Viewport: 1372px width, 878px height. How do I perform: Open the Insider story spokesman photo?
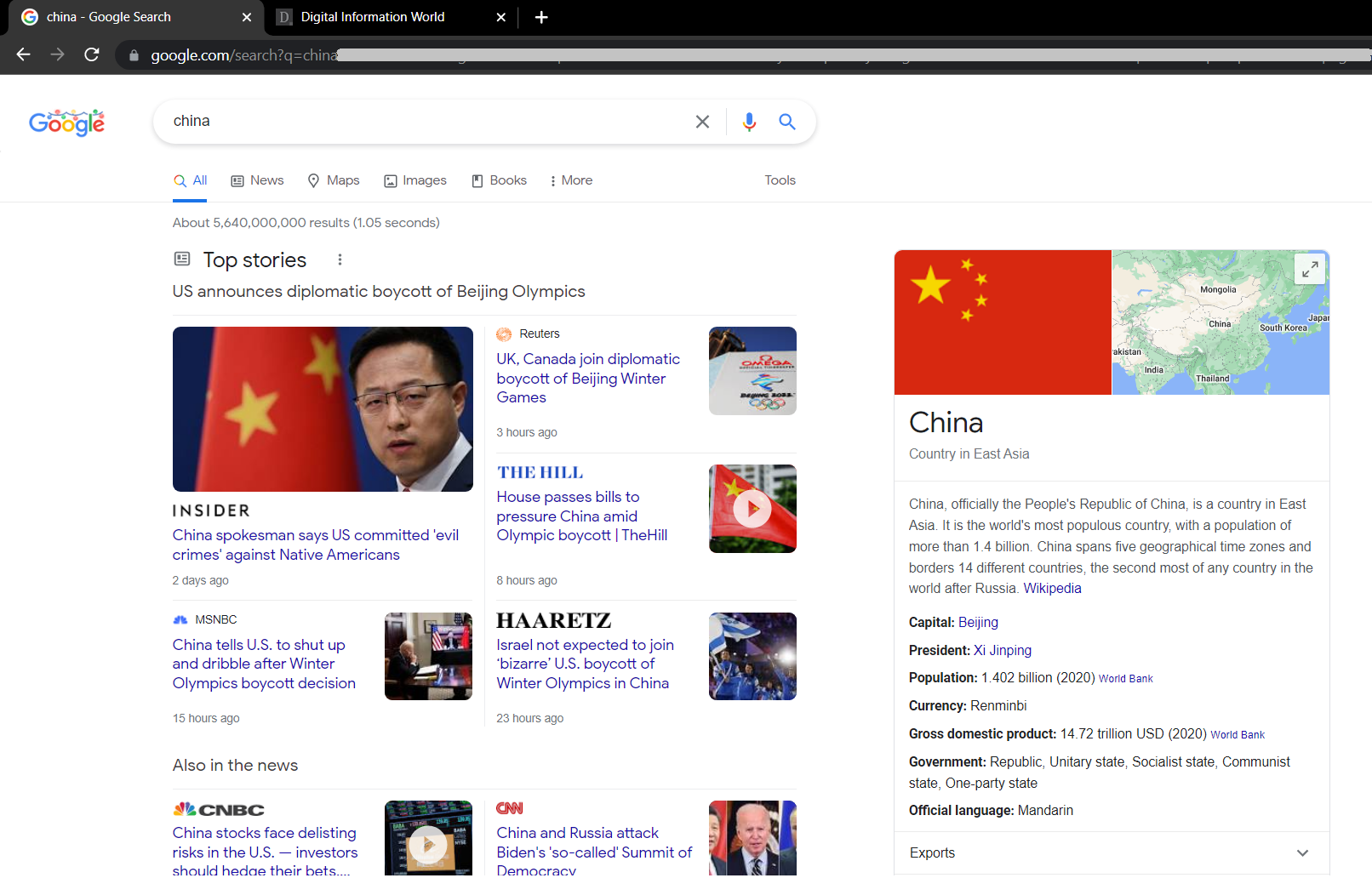tap(323, 409)
